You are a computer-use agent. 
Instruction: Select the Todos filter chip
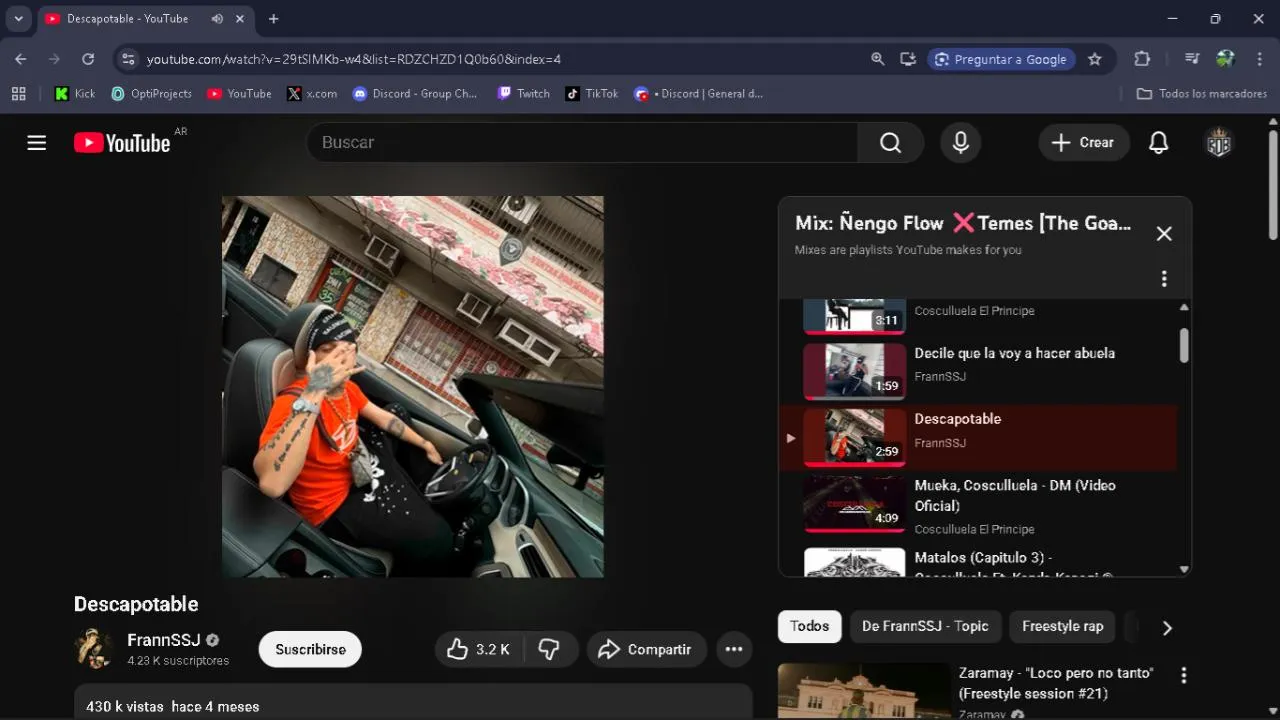[x=809, y=626]
